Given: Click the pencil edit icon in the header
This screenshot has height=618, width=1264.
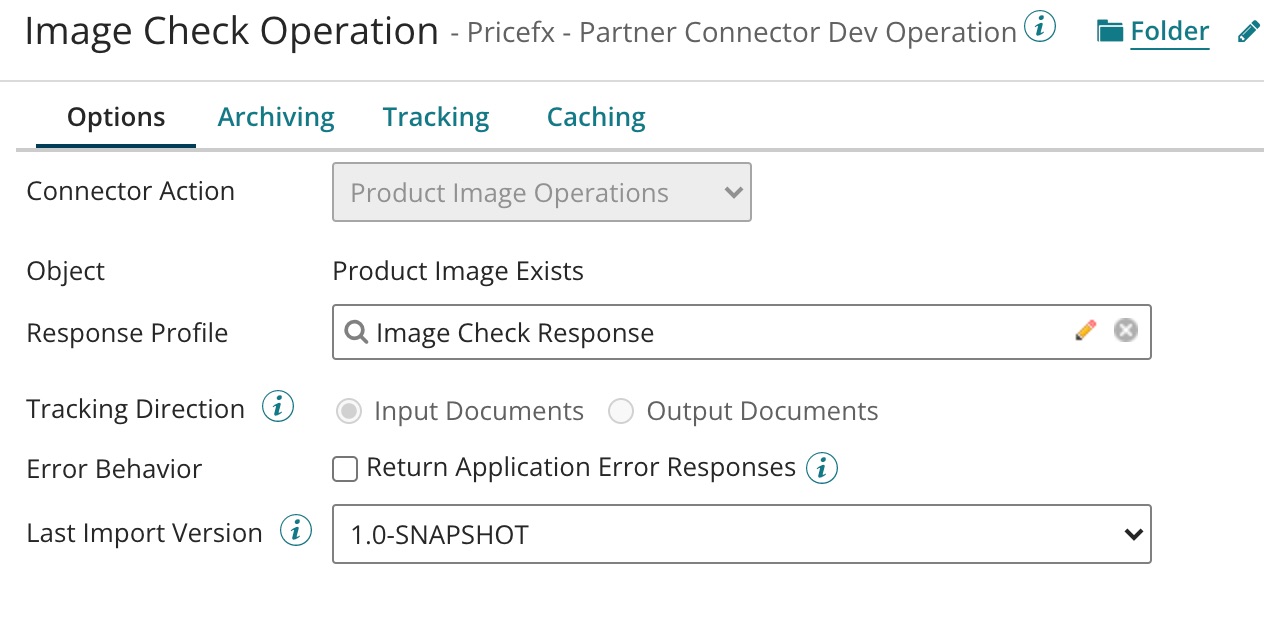Looking at the screenshot, I should (1248, 32).
